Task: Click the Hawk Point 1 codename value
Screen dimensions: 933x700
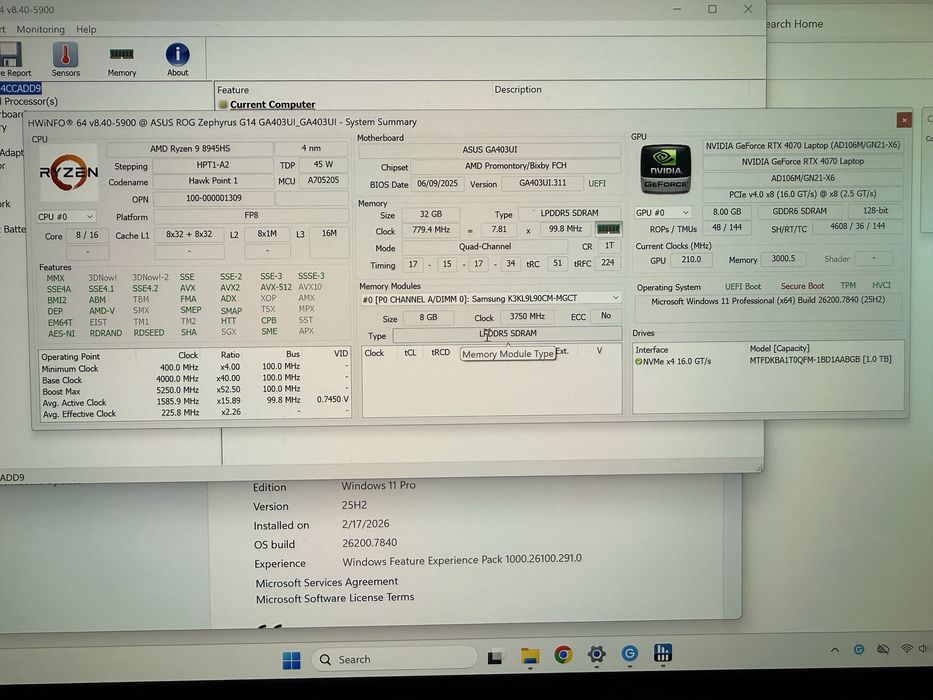Action: 213,181
